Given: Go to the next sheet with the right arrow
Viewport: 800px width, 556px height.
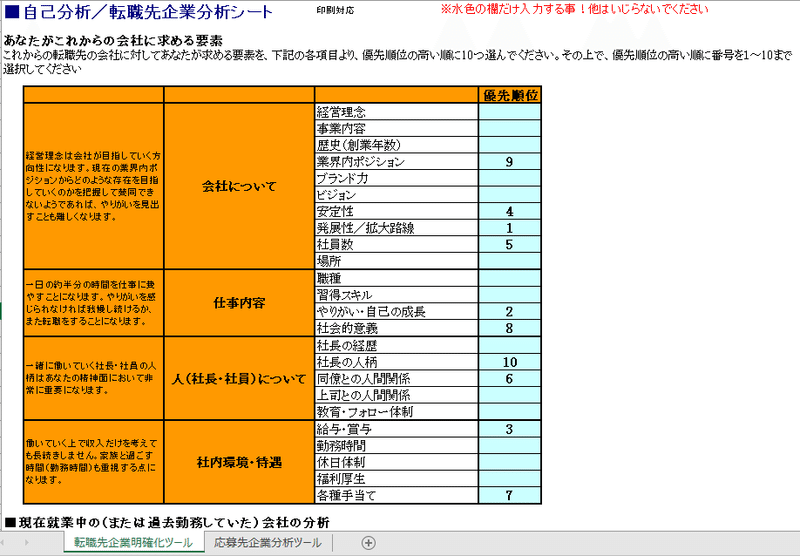Looking at the screenshot, I should [27, 542].
